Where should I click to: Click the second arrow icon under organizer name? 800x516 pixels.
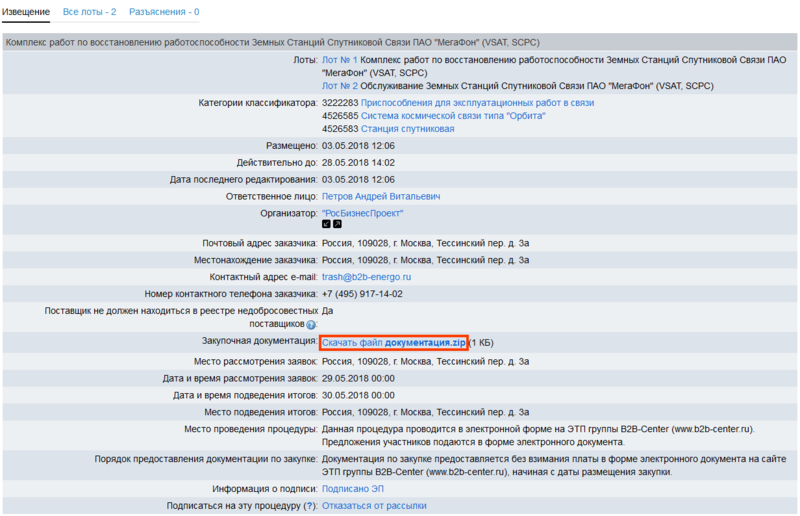coord(337,224)
